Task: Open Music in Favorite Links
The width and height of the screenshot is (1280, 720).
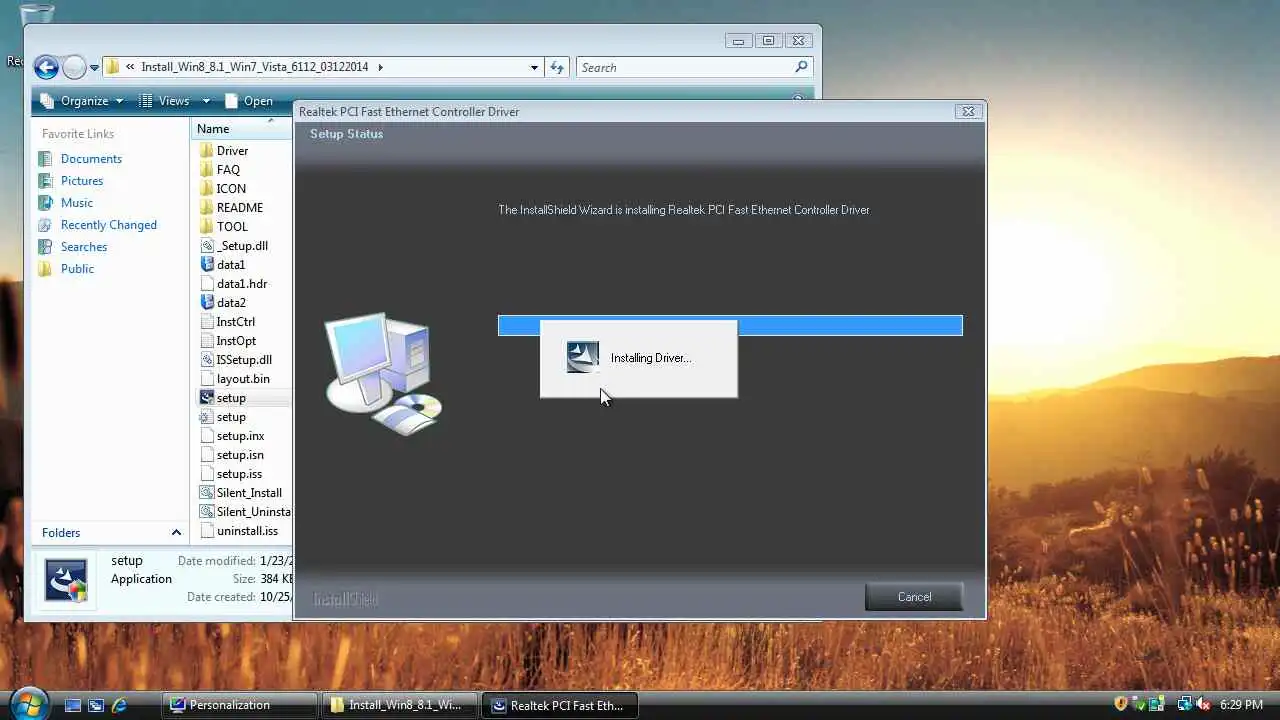Action: click(65, 203)
